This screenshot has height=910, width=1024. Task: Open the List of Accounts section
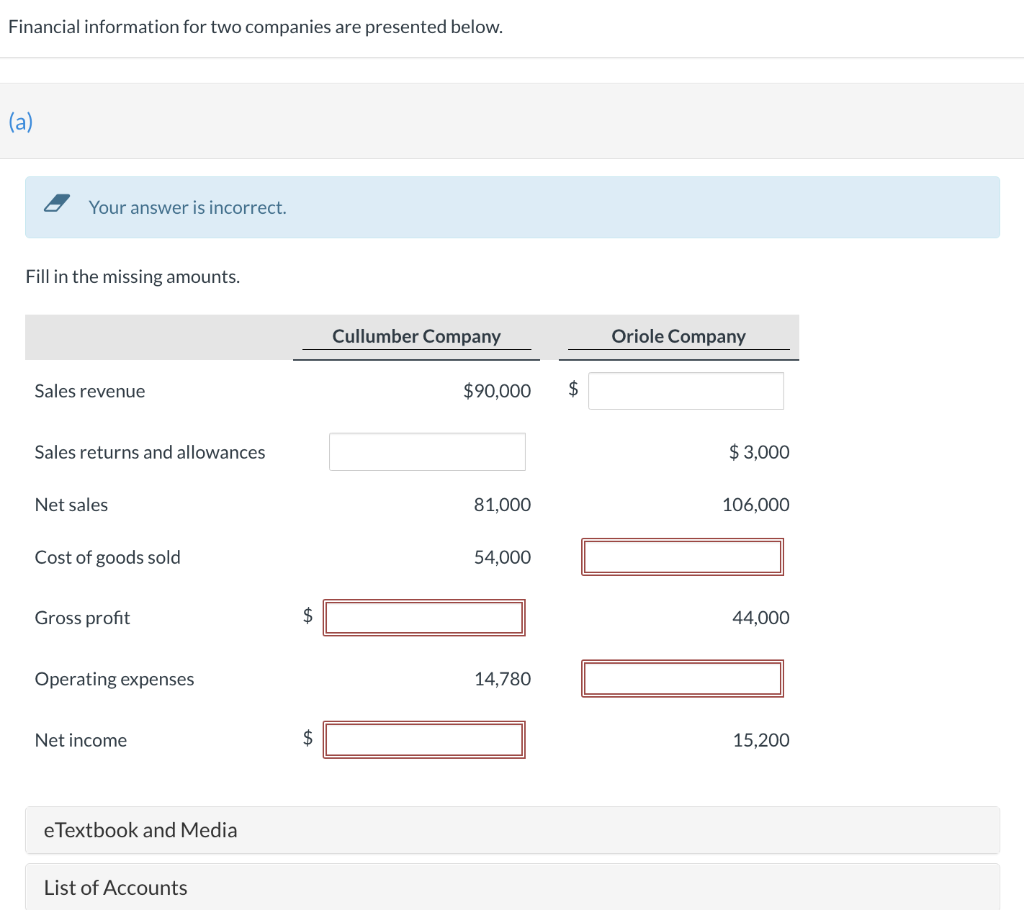tap(116, 888)
